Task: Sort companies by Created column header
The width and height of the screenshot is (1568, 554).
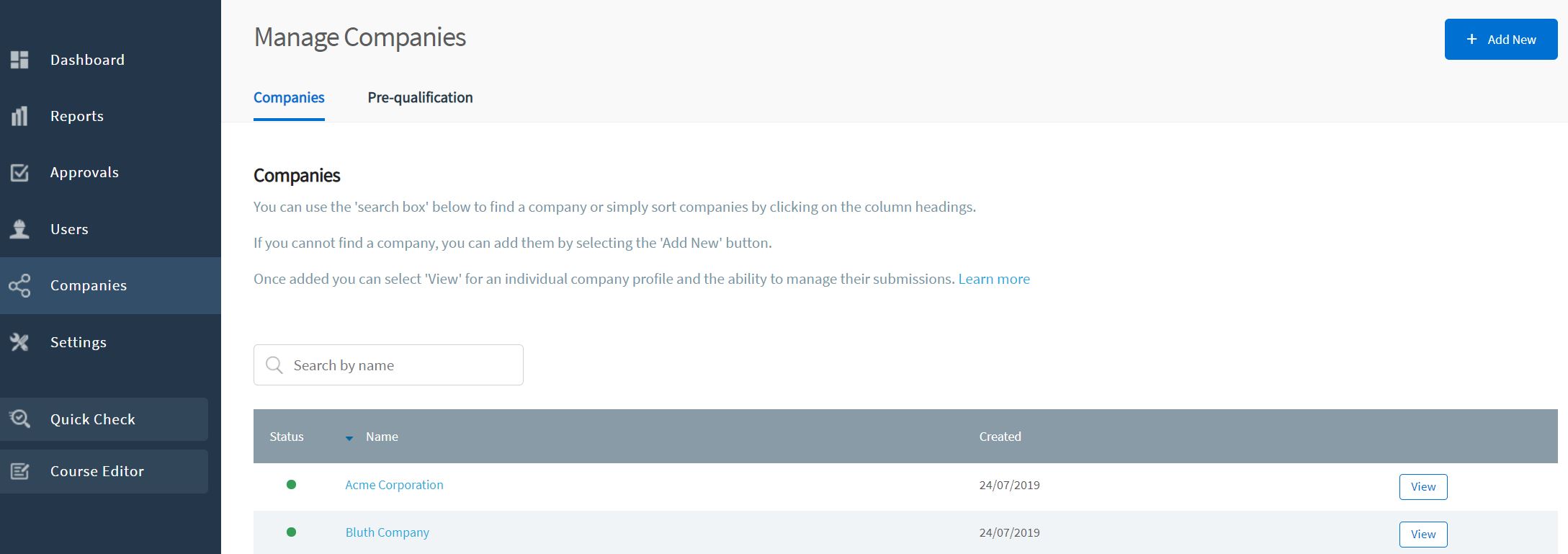Action: [x=1000, y=437]
